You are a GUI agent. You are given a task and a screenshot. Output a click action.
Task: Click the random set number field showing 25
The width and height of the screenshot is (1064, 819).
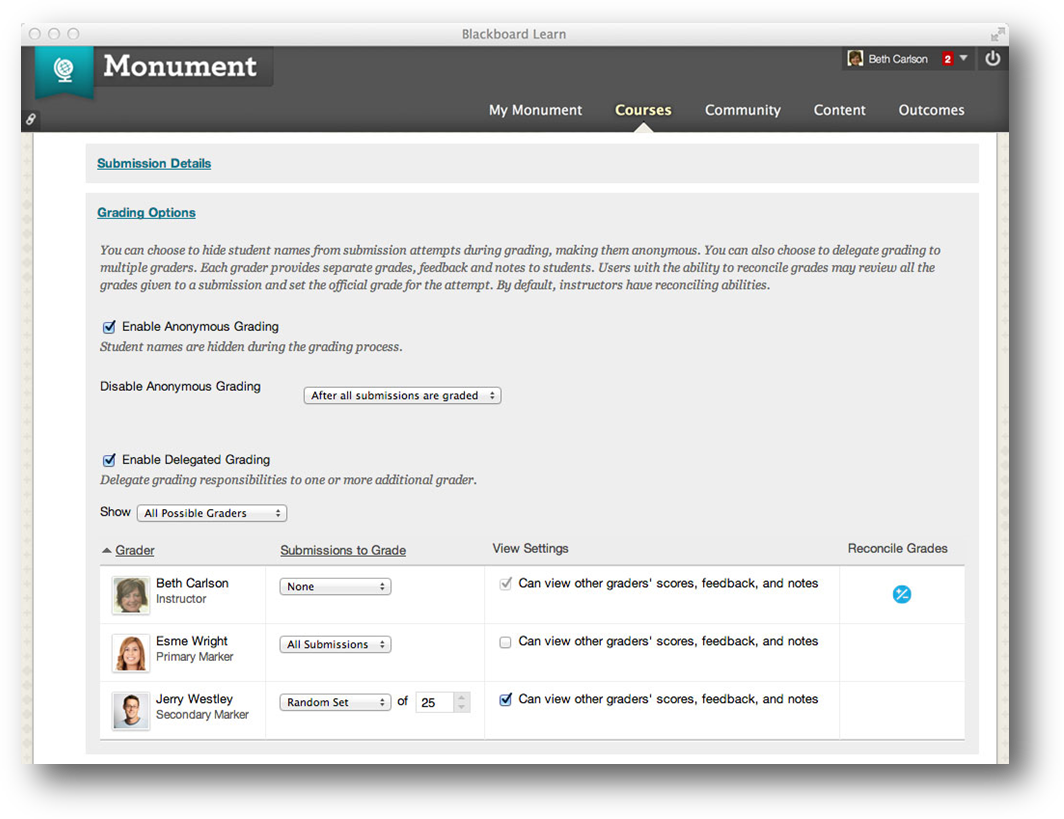coord(435,702)
